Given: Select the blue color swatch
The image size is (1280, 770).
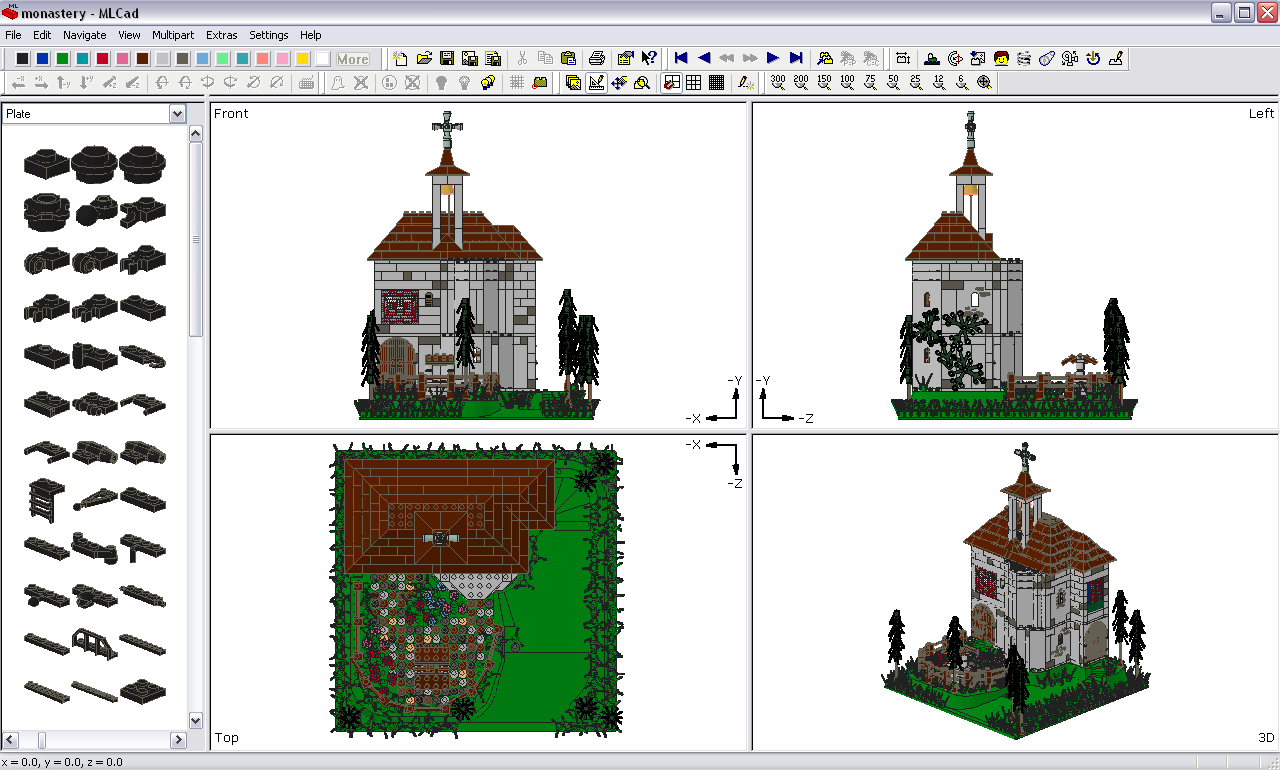Looking at the screenshot, I should (42, 59).
